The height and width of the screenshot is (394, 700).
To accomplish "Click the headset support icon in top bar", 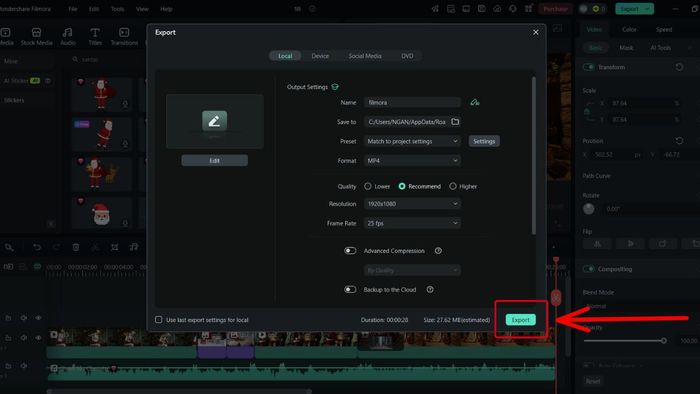I will [512, 8].
